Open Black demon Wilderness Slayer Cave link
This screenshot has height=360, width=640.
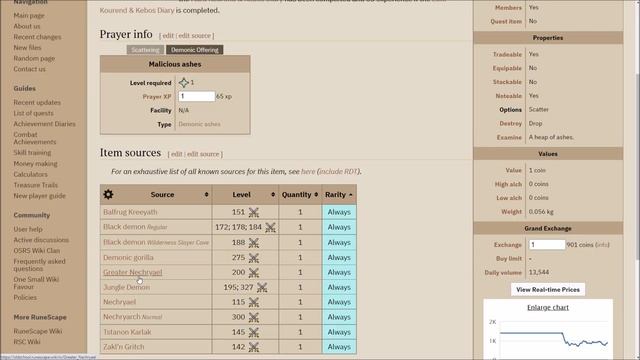tap(156, 242)
